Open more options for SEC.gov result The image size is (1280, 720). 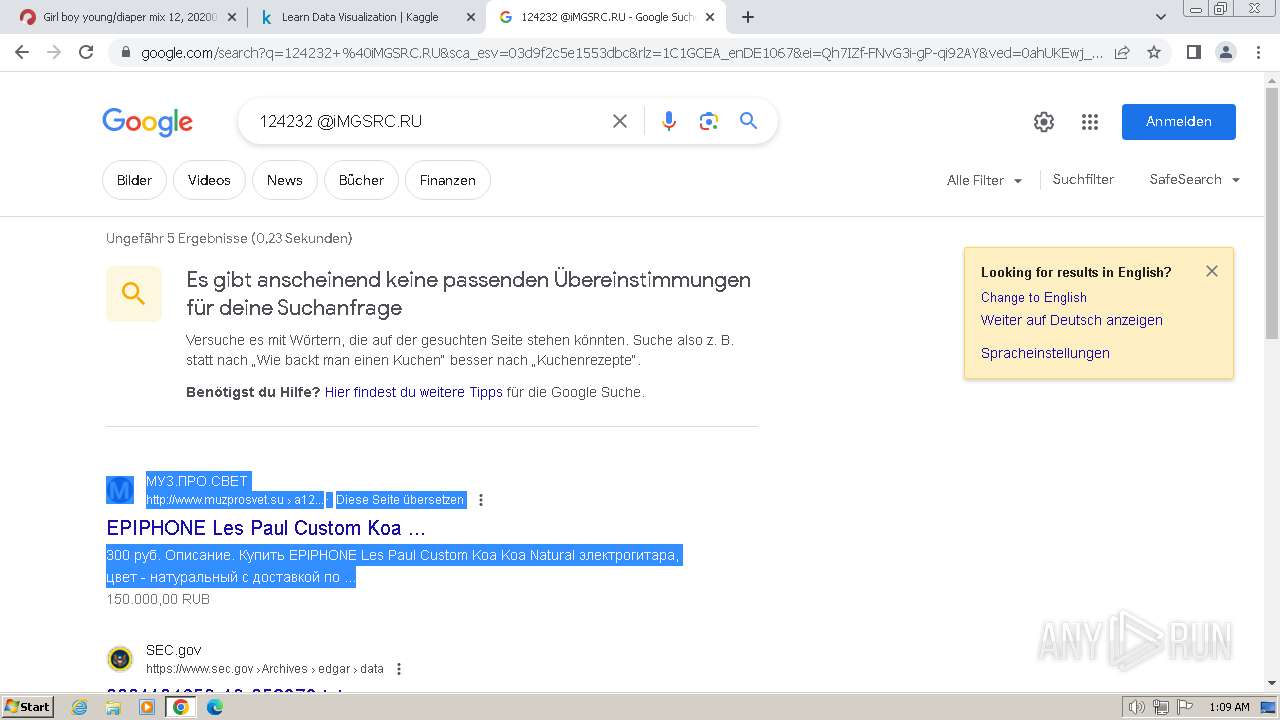[x=399, y=669]
